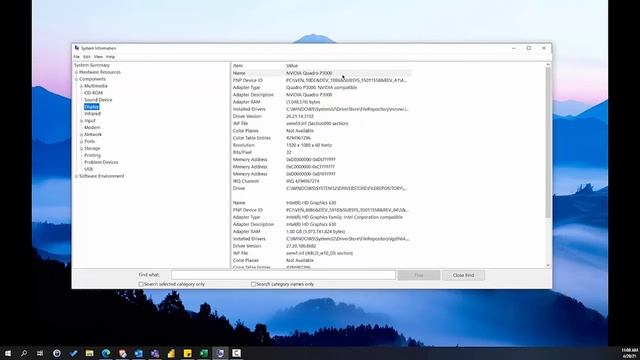
Task: Click the 'Find what' search field
Action: point(283,275)
